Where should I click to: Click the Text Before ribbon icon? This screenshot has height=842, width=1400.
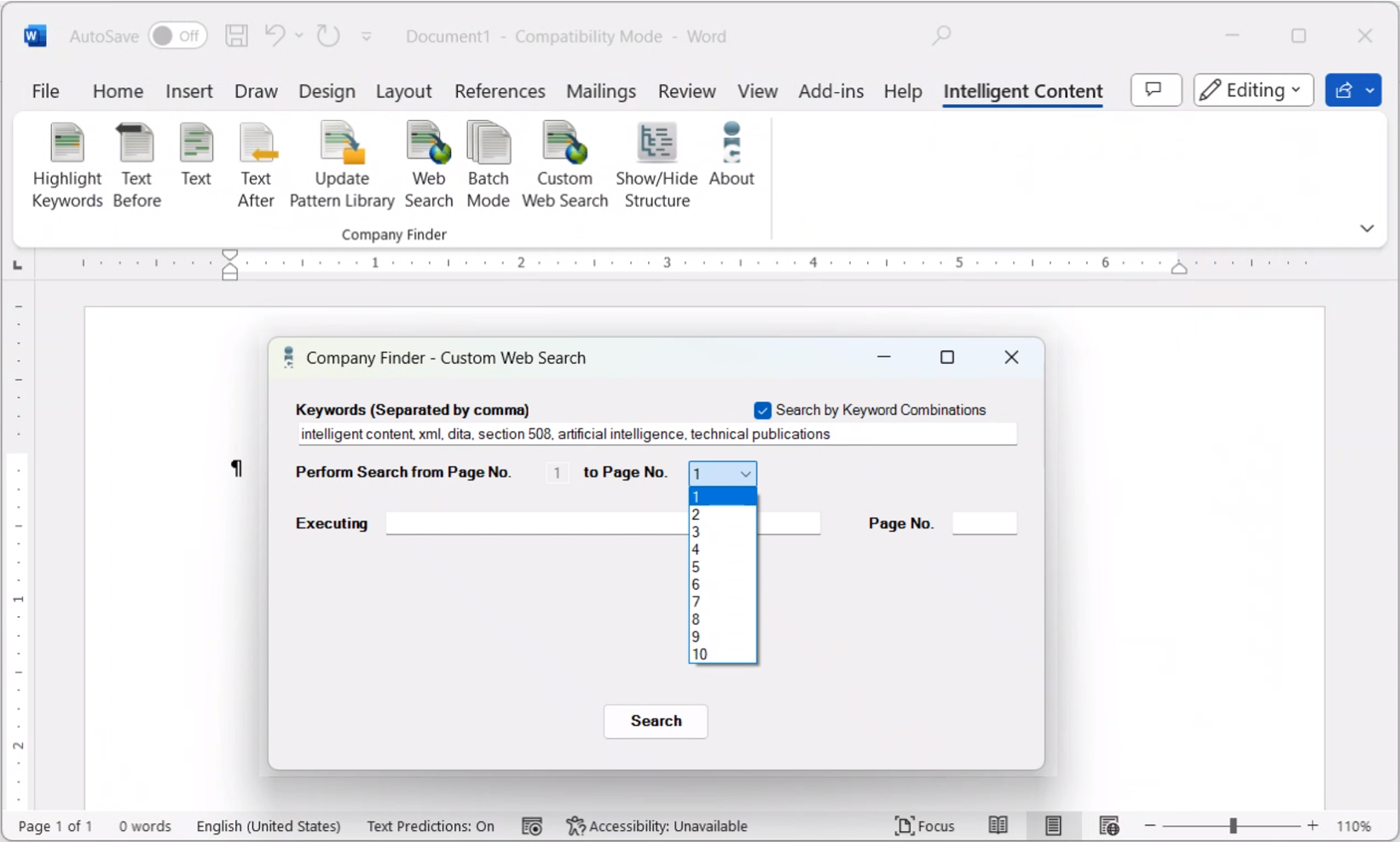tap(136, 165)
